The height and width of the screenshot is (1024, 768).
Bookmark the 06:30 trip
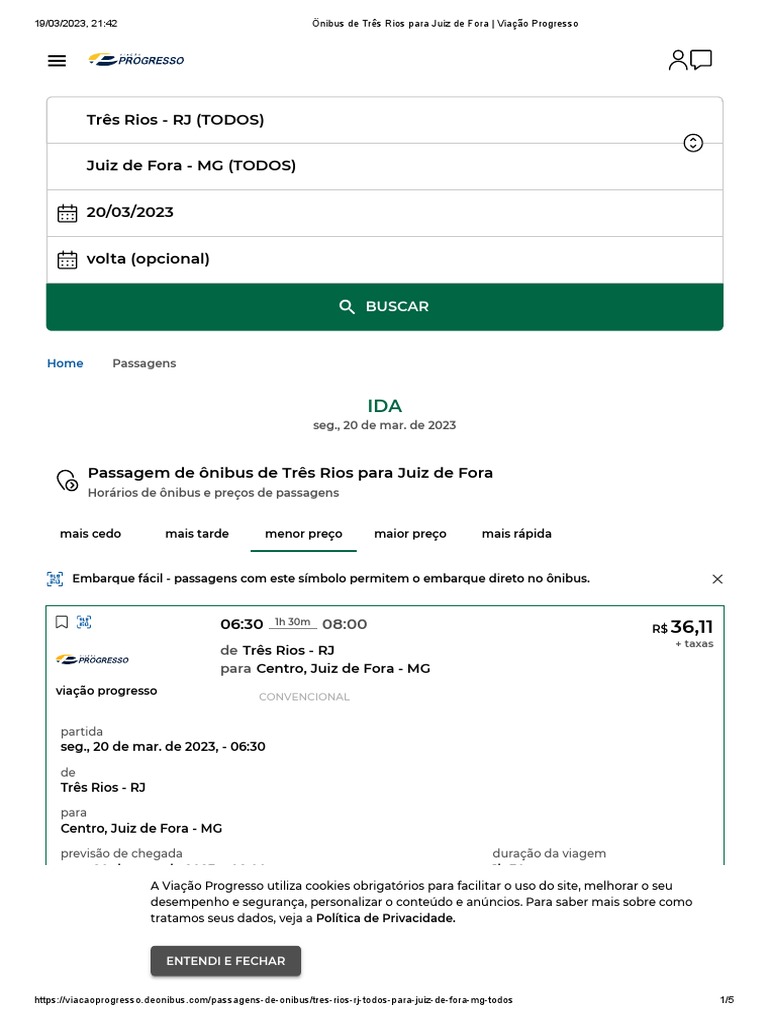point(62,622)
